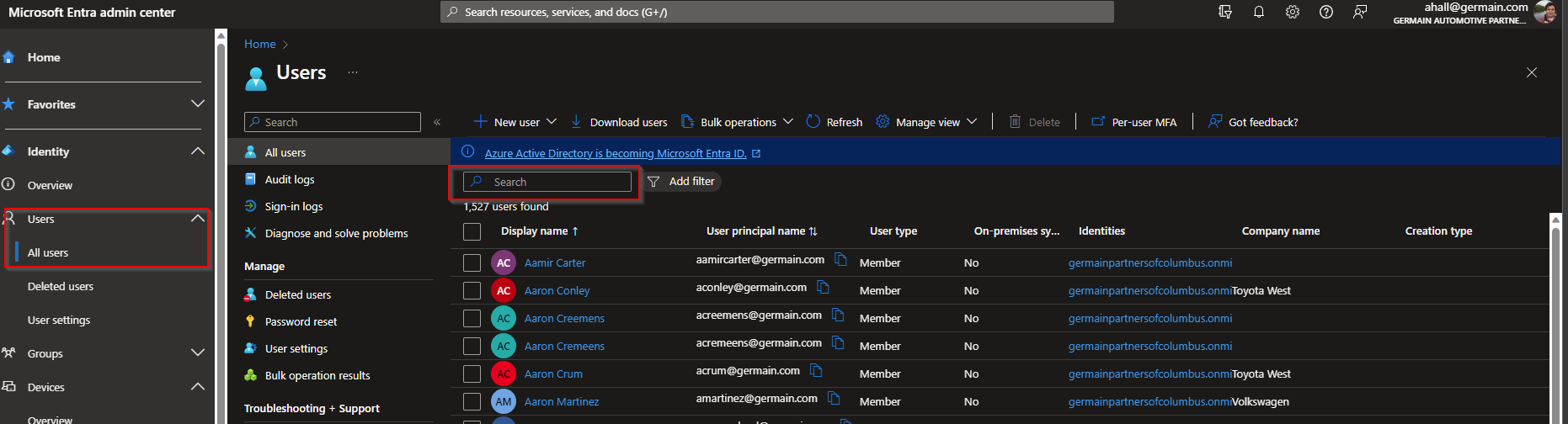Open Deleted users in the left sidebar
Viewport: 1568px width, 424px height.
61,286
